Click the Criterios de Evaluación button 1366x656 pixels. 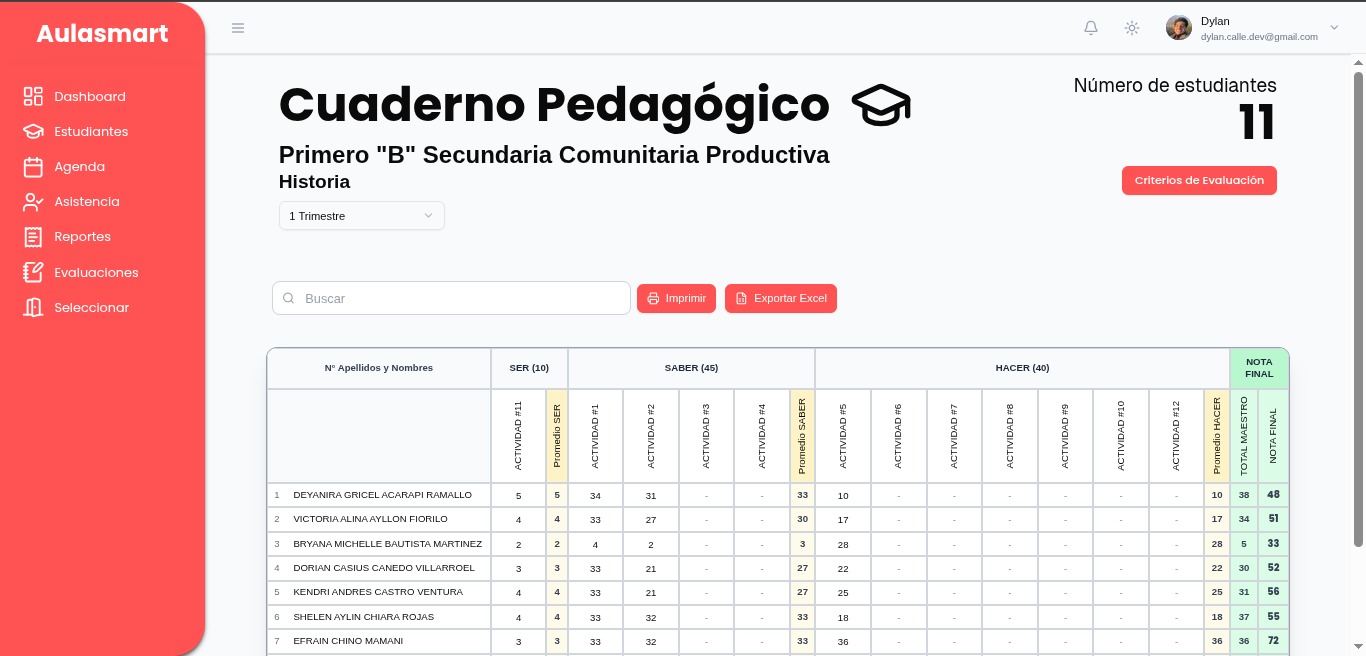tap(1199, 180)
